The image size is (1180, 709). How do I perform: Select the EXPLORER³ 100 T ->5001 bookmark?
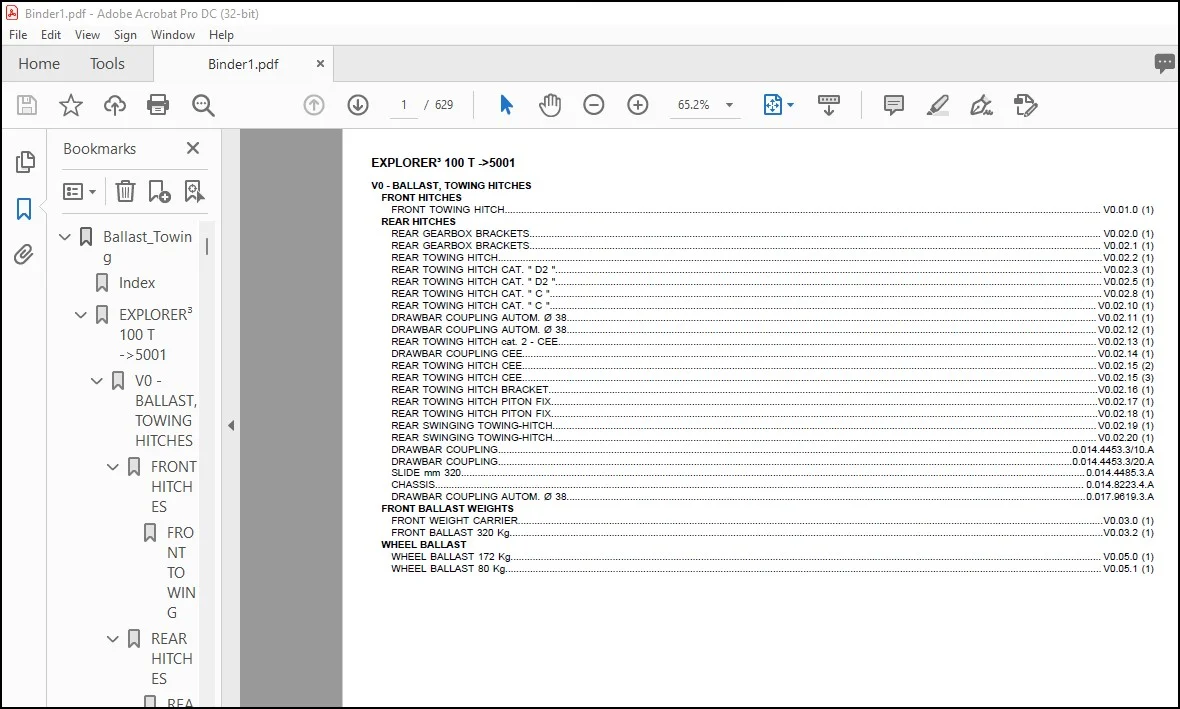[x=156, y=334]
